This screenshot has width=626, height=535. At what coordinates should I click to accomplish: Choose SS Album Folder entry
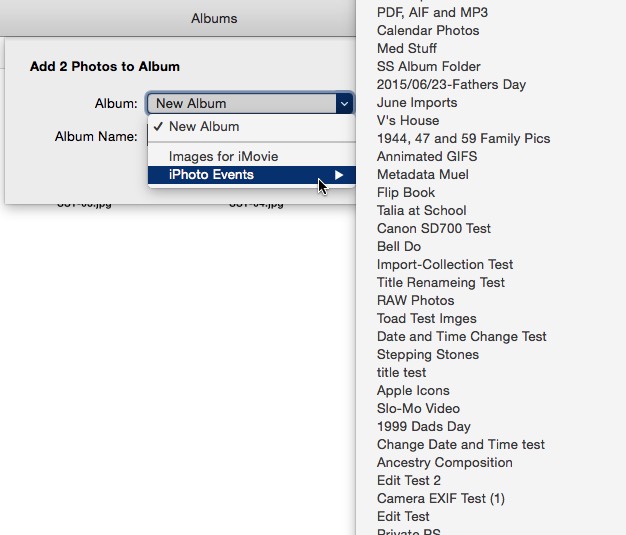(429, 66)
